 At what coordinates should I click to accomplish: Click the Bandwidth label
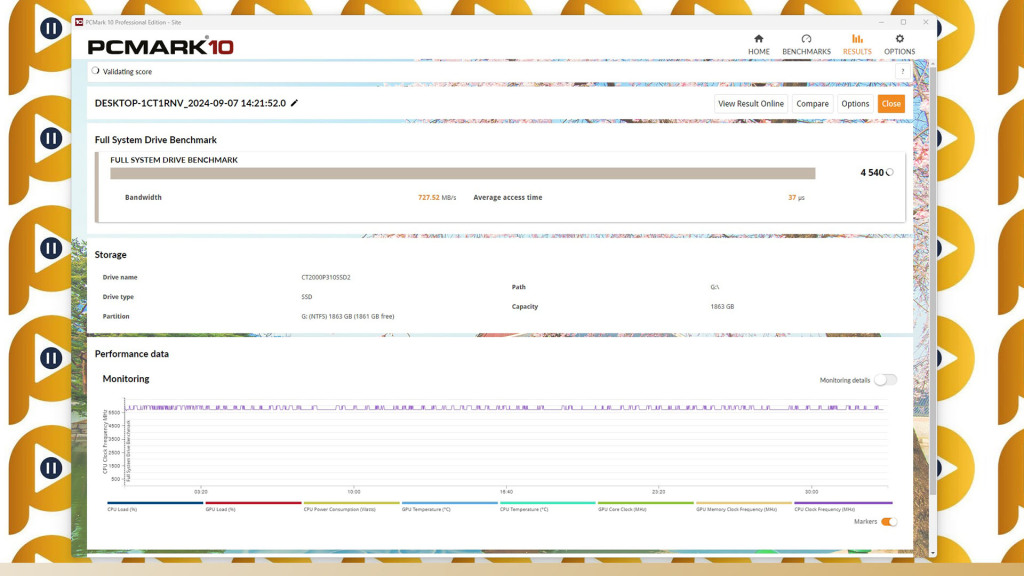(143, 197)
